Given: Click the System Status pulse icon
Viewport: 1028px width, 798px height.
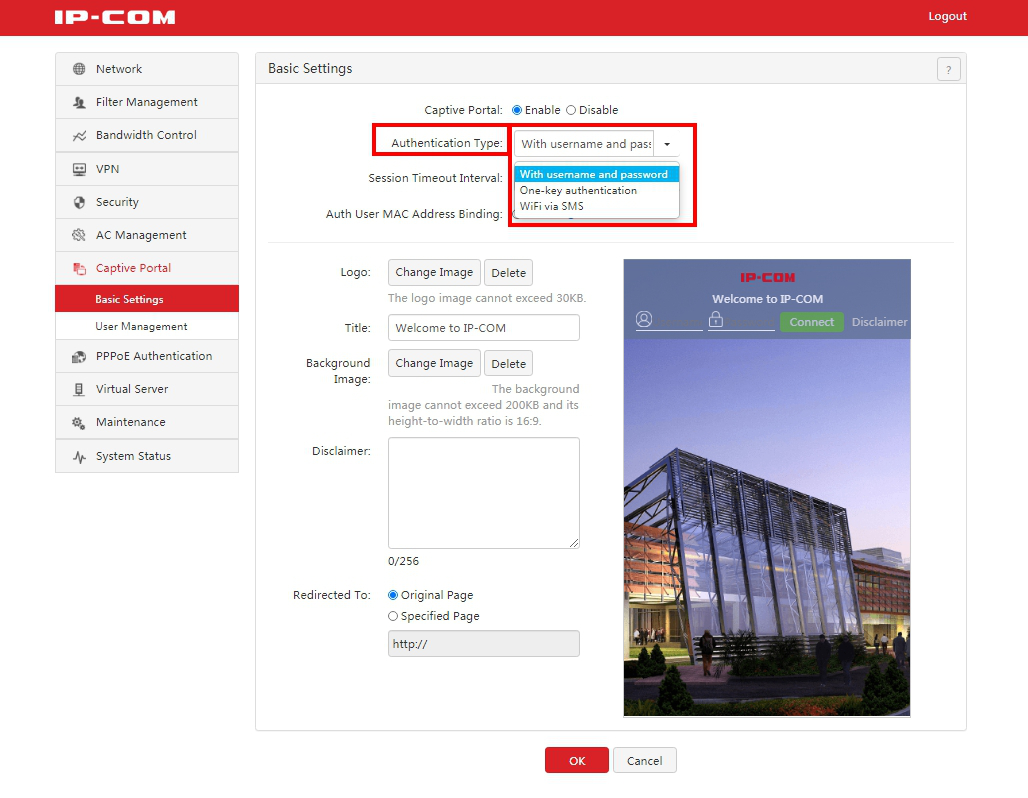Looking at the screenshot, I should [x=79, y=456].
